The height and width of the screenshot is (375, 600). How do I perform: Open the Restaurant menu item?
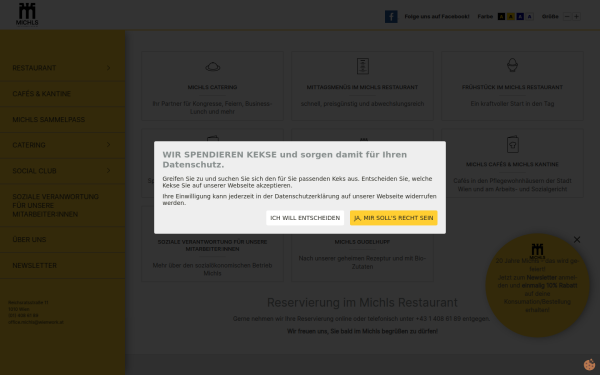tap(34, 68)
